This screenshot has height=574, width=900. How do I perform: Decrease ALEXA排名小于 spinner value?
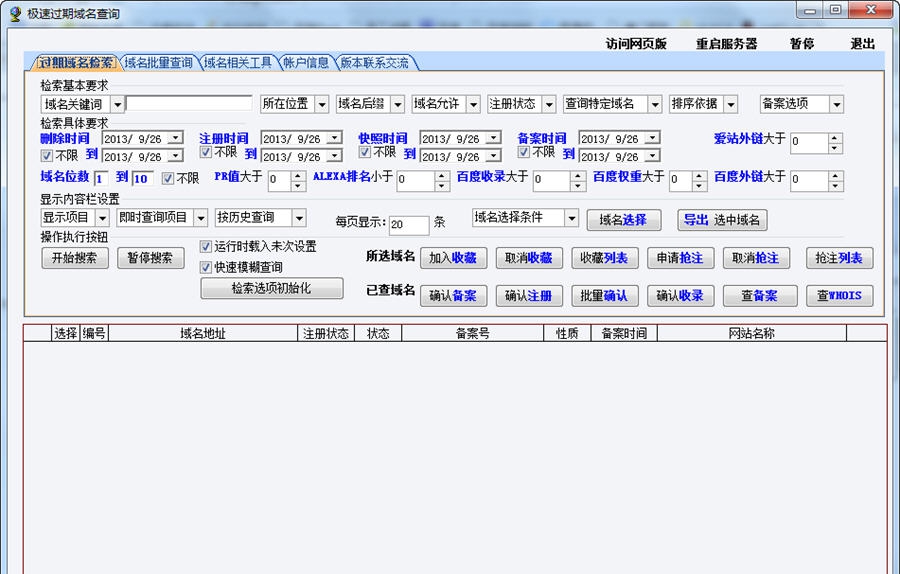click(441, 187)
